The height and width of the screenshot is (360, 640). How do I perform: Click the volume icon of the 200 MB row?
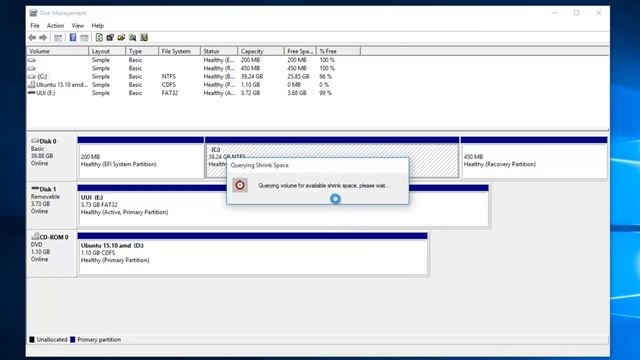[31, 60]
